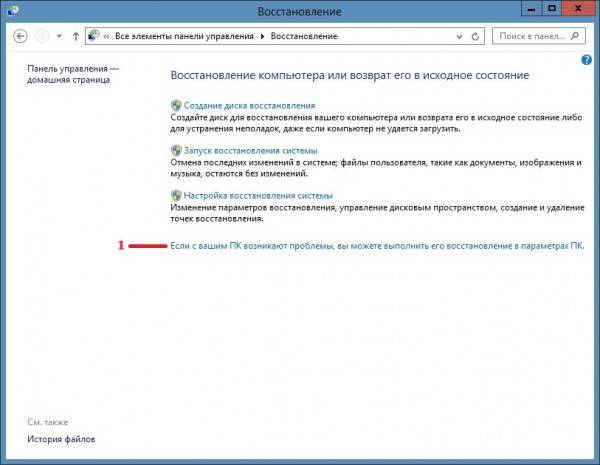This screenshot has height=465, width=600.
Task: Go up one level with Up arrow
Action: [75, 35]
